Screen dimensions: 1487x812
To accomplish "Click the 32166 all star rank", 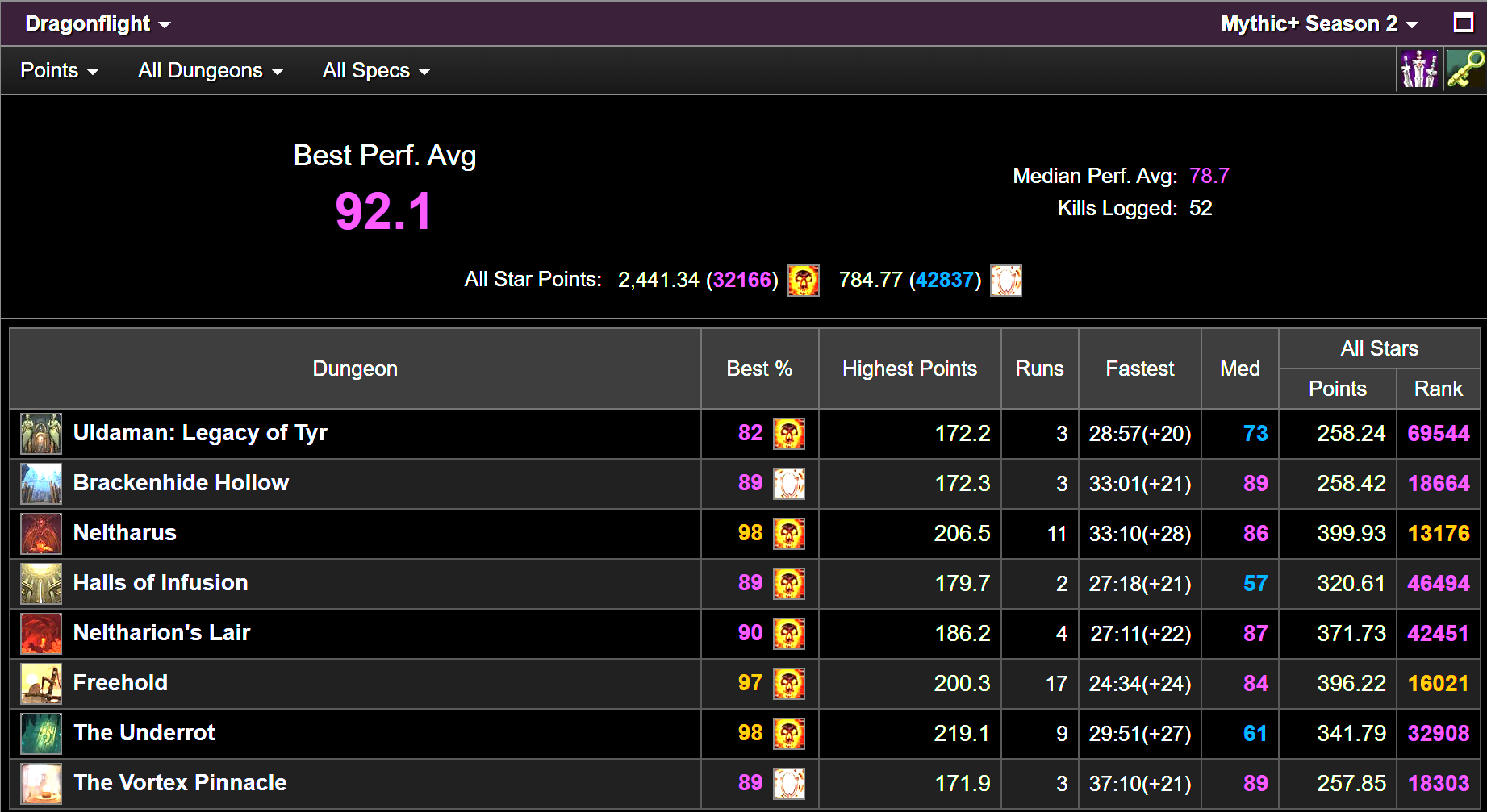I will click(742, 280).
